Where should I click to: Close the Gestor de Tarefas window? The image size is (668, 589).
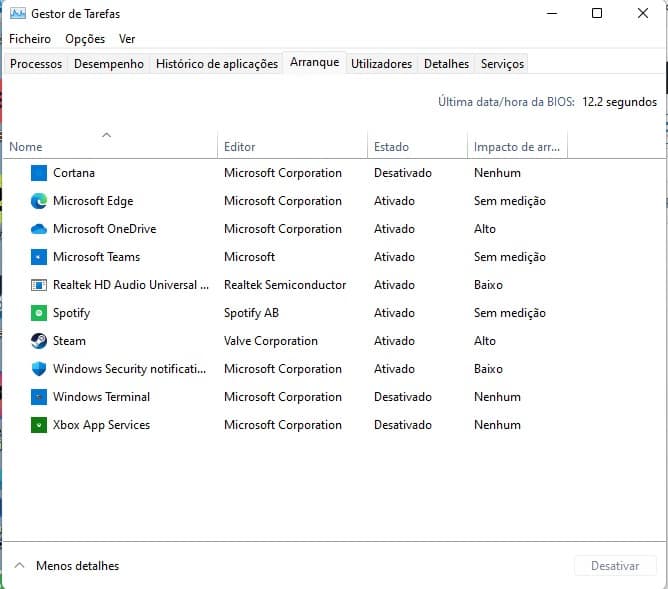point(643,13)
